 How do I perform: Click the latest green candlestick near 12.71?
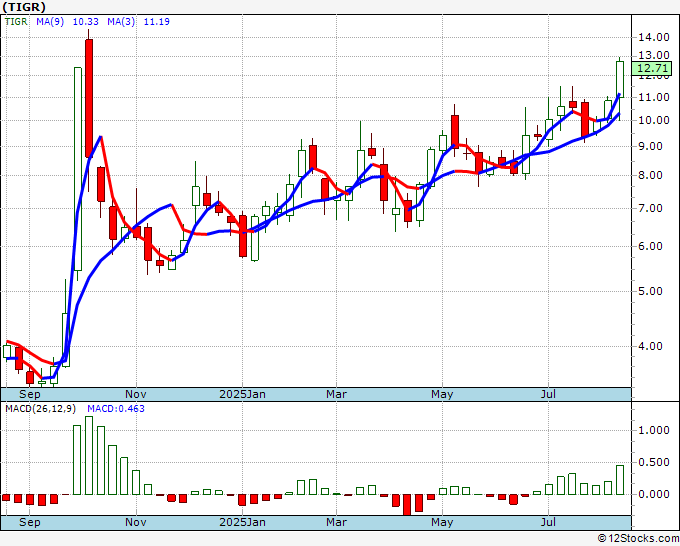(x=620, y=80)
